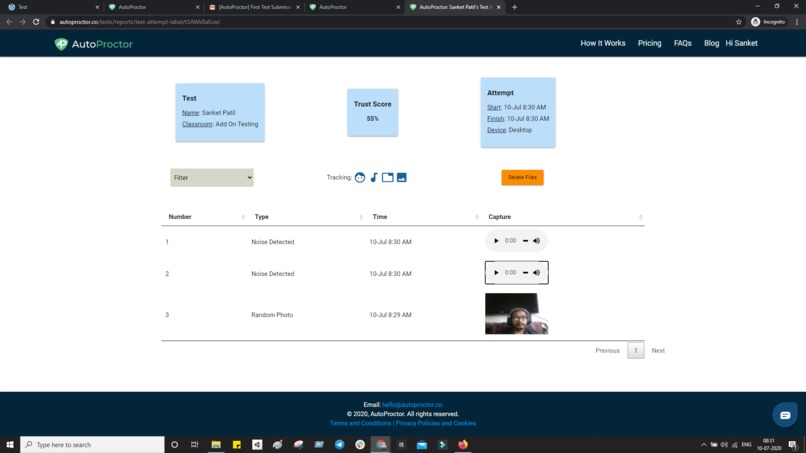Open a new browser tab
The height and width of the screenshot is (453, 806).
515,7
